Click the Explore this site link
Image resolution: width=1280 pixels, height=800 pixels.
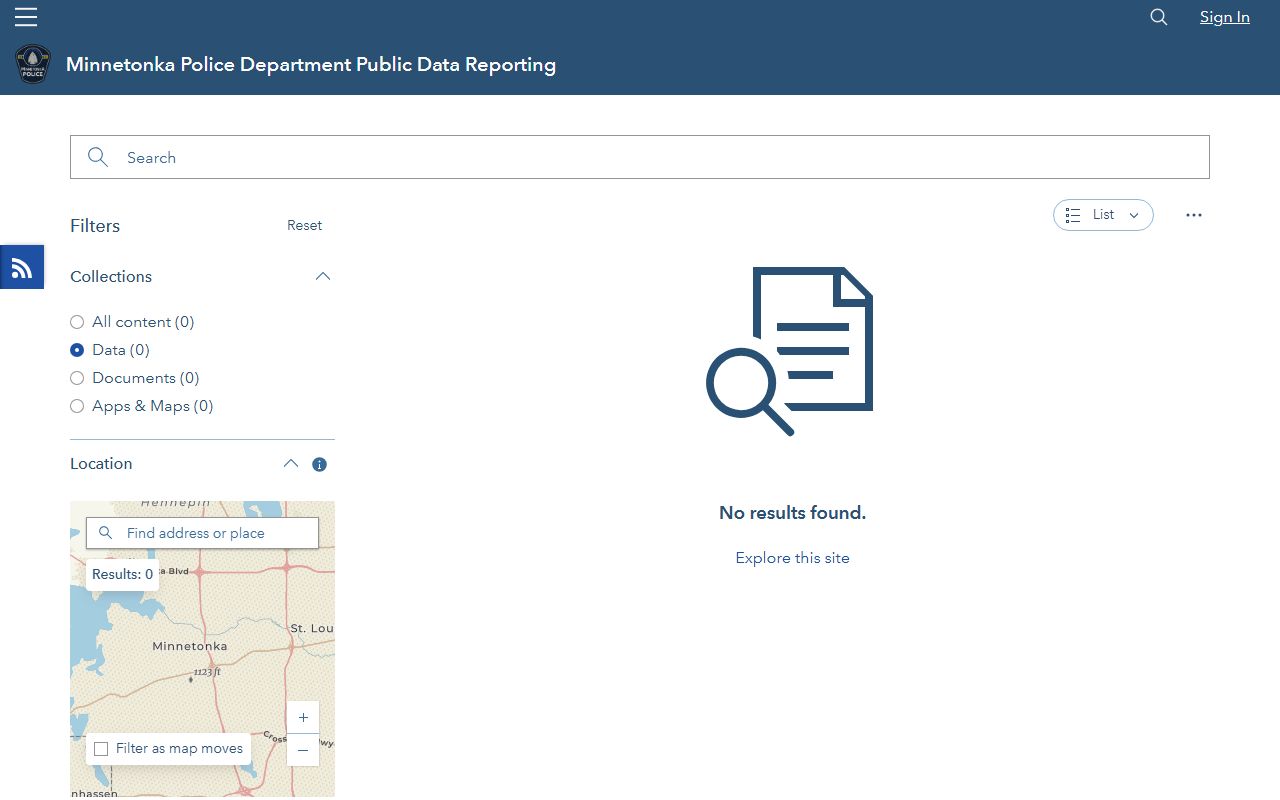point(792,558)
